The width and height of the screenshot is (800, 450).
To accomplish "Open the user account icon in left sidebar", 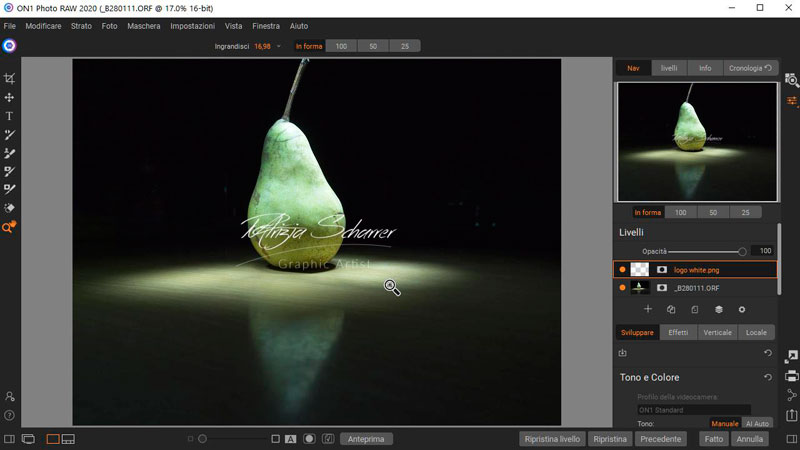I will 9,396.
